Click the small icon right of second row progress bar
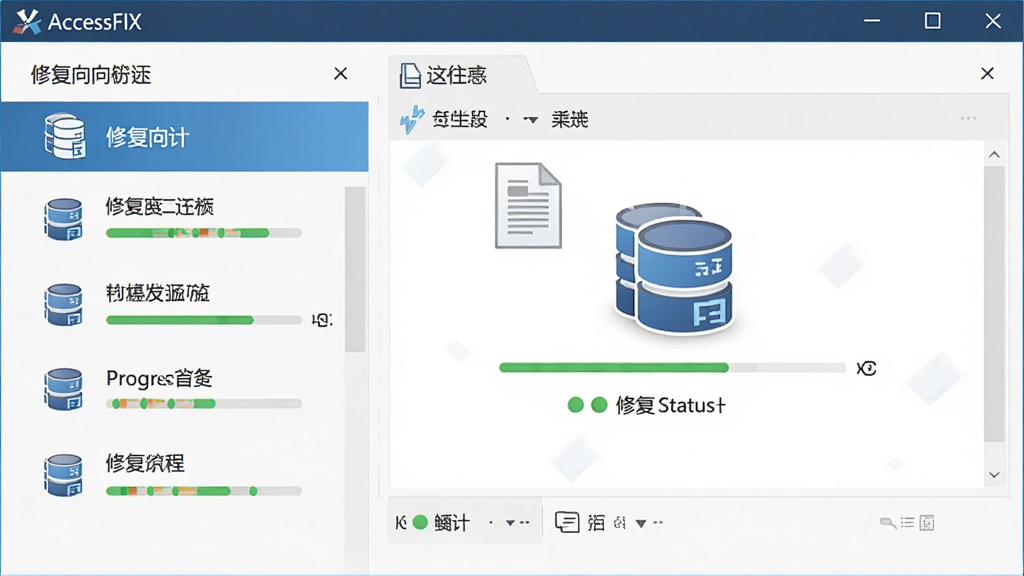1024x576 pixels. [321, 320]
